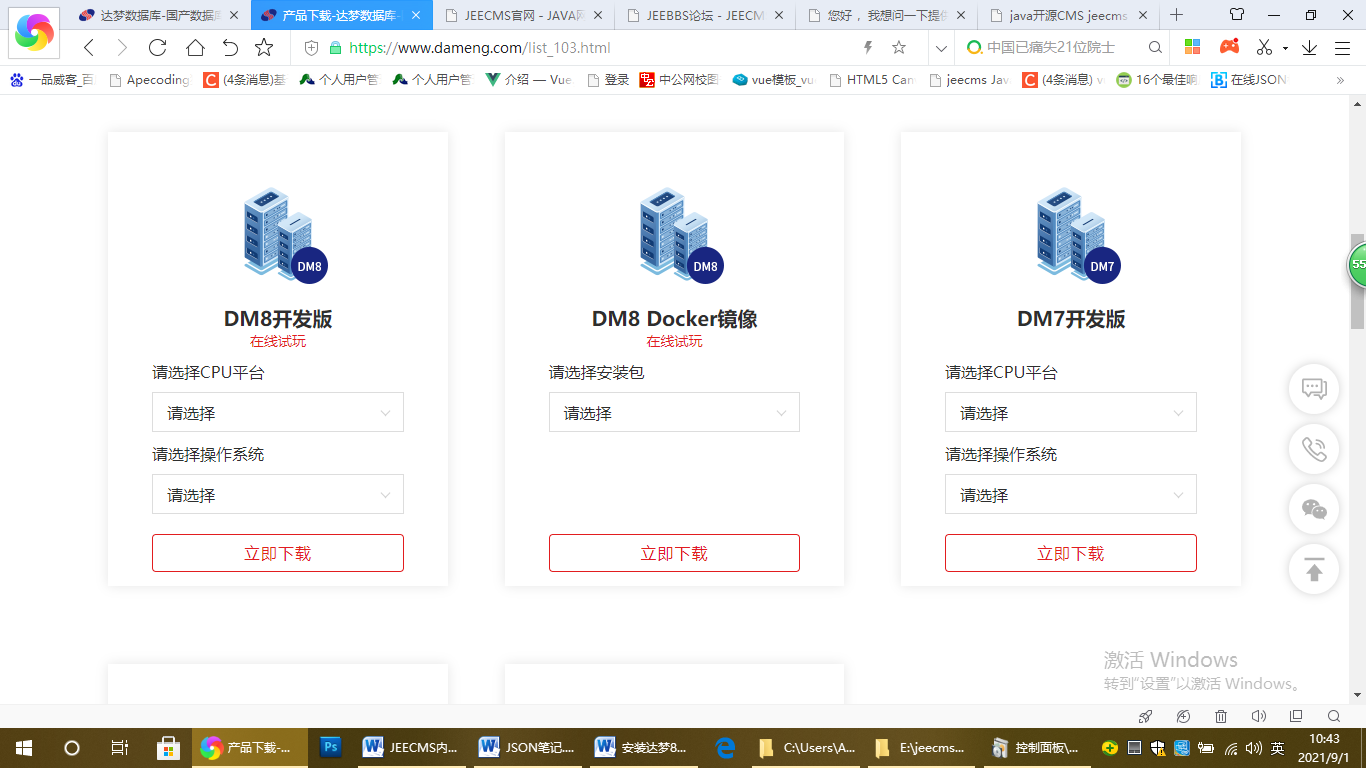Click the search box with 中国已痛失21位院士
1366x768 pixels.
[1052, 48]
